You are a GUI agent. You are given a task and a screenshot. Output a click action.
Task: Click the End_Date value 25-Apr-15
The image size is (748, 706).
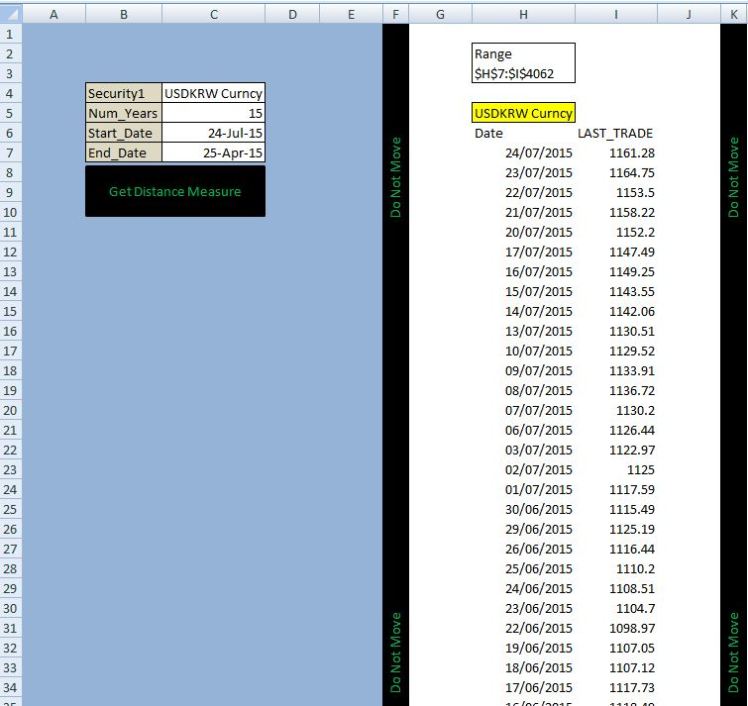(213, 153)
